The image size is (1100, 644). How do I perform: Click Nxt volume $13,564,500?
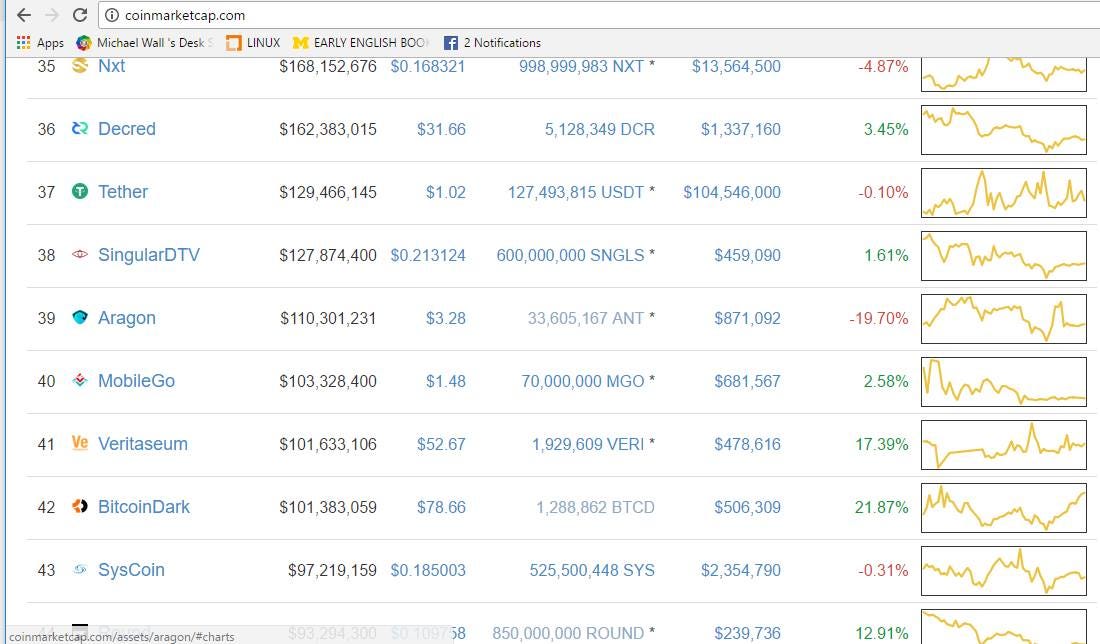pyautogui.click(x=736, y=67)
